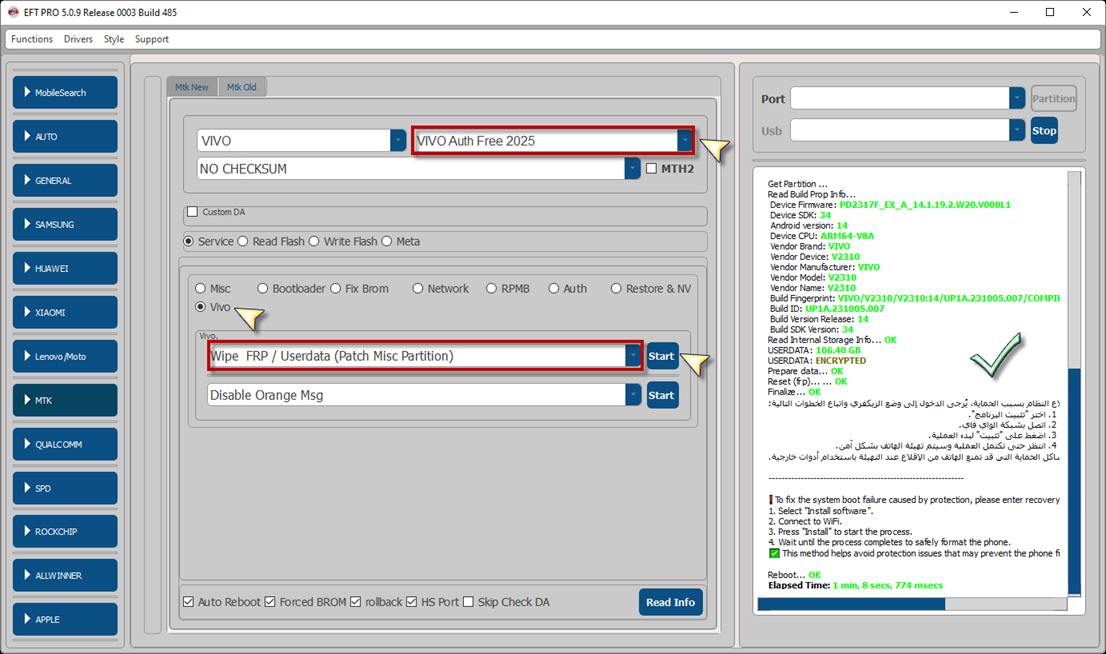Select the Auth radio option

pos(554,289)
